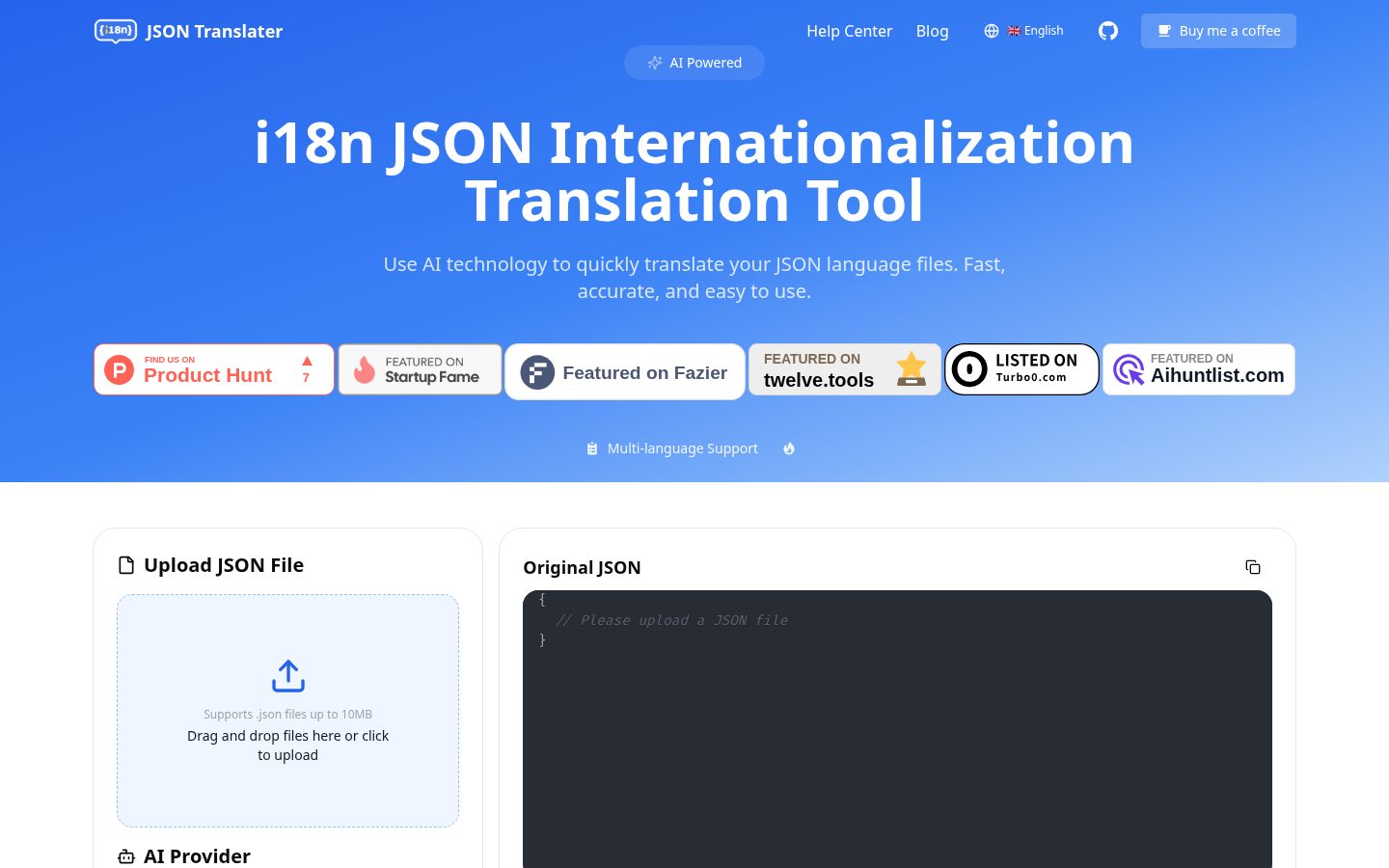The width and height of the screenshot is (1389, 868).
Task: Open the English language dropdown
Action: click(1023, 31)
